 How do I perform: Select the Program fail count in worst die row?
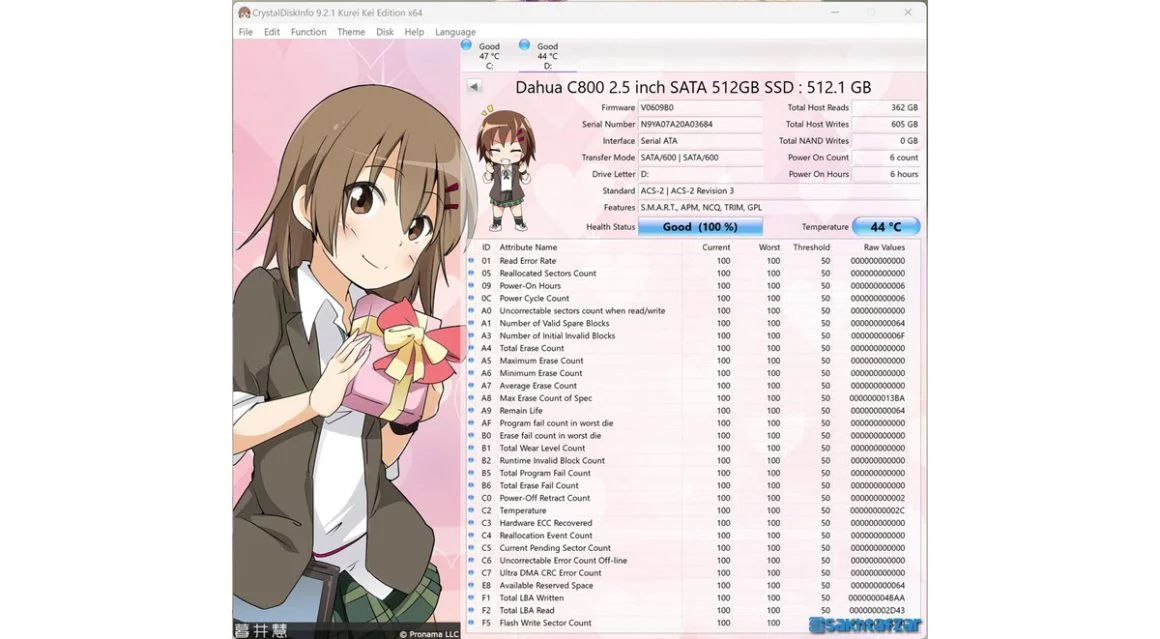[693, 423]
